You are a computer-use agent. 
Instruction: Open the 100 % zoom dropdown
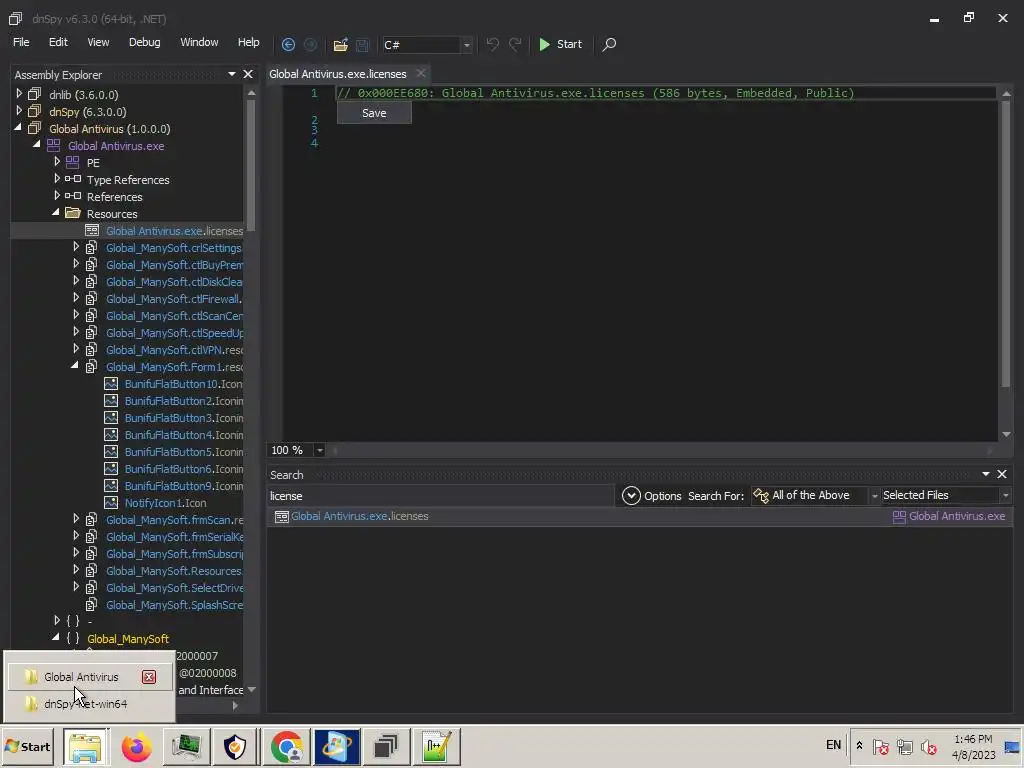pyautogui.click(x=319, y=450)
